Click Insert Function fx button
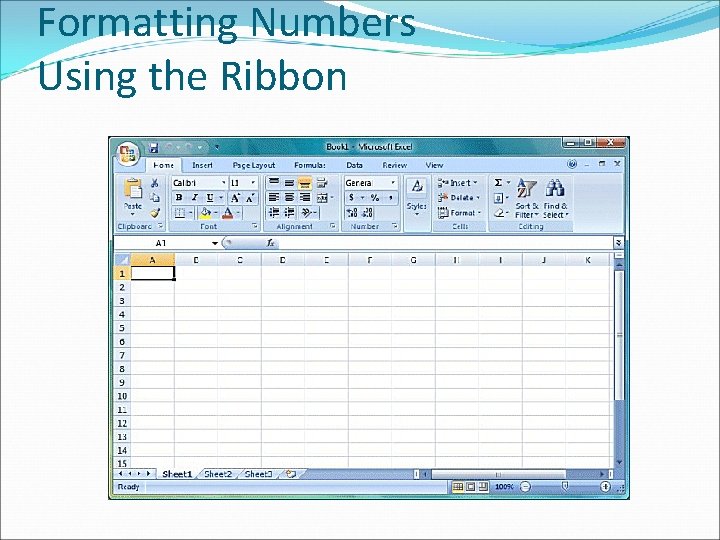The width and height of the screenshot is (720, 540). [271, 243]
